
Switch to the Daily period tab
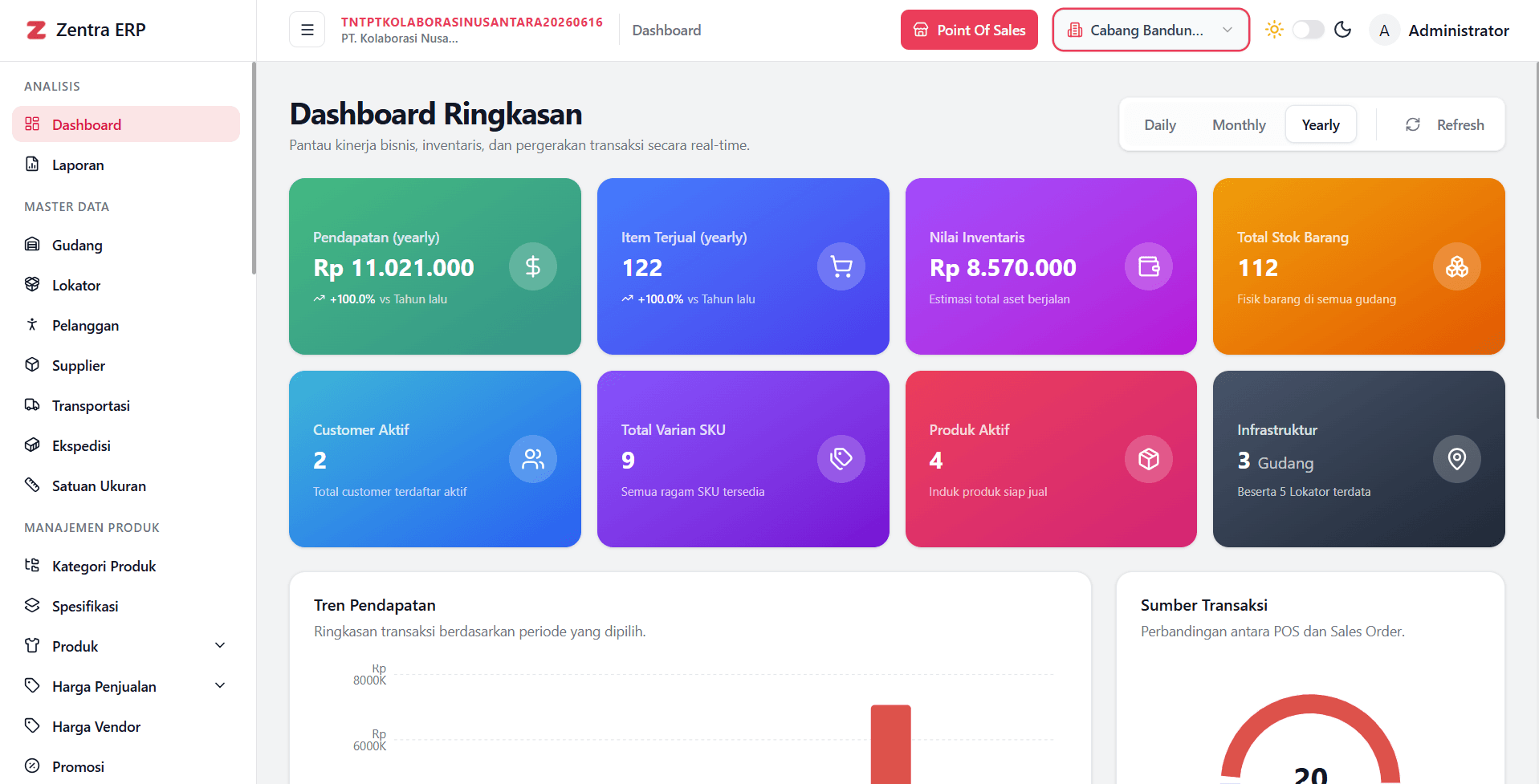tap(1160, 125)
